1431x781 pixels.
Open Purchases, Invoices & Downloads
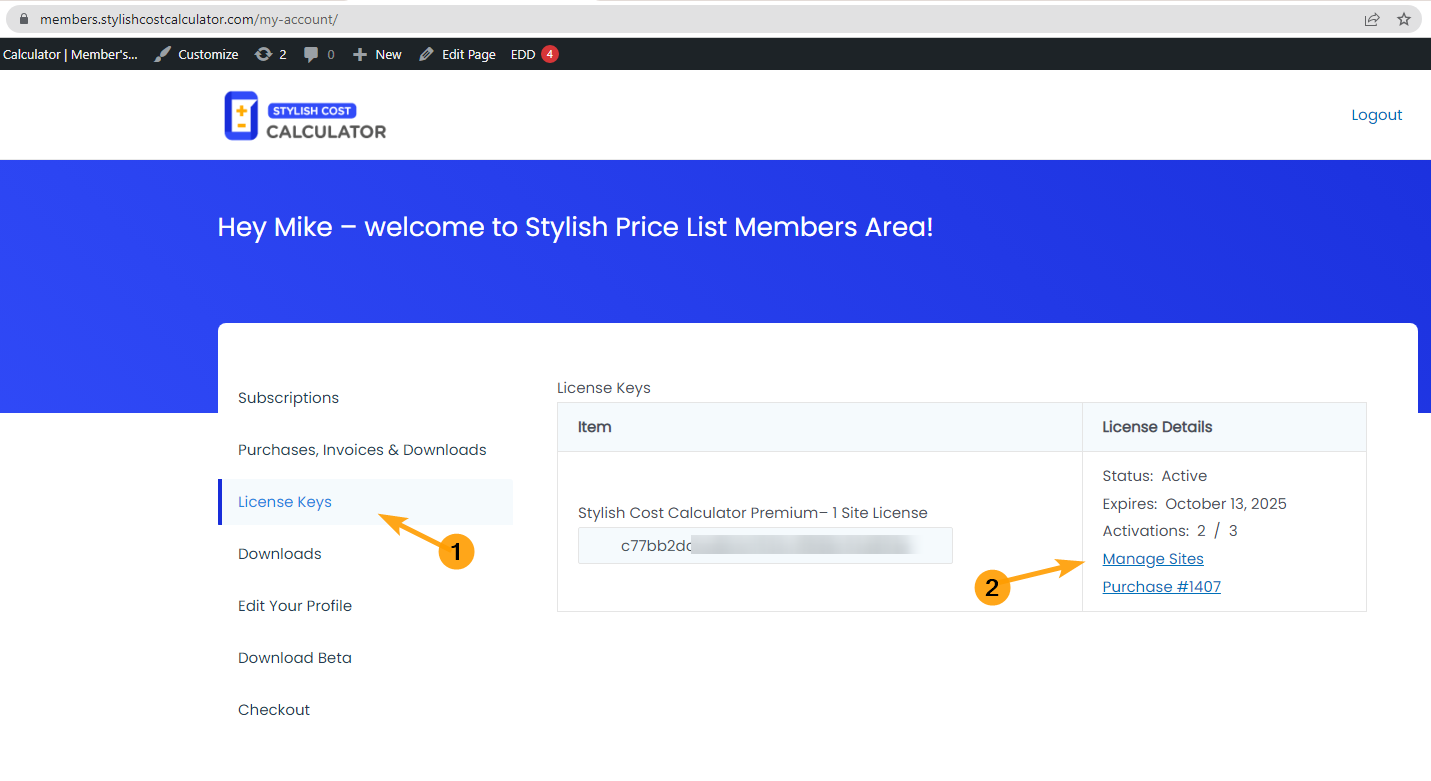pyautogui.click(x=362, y=450)
